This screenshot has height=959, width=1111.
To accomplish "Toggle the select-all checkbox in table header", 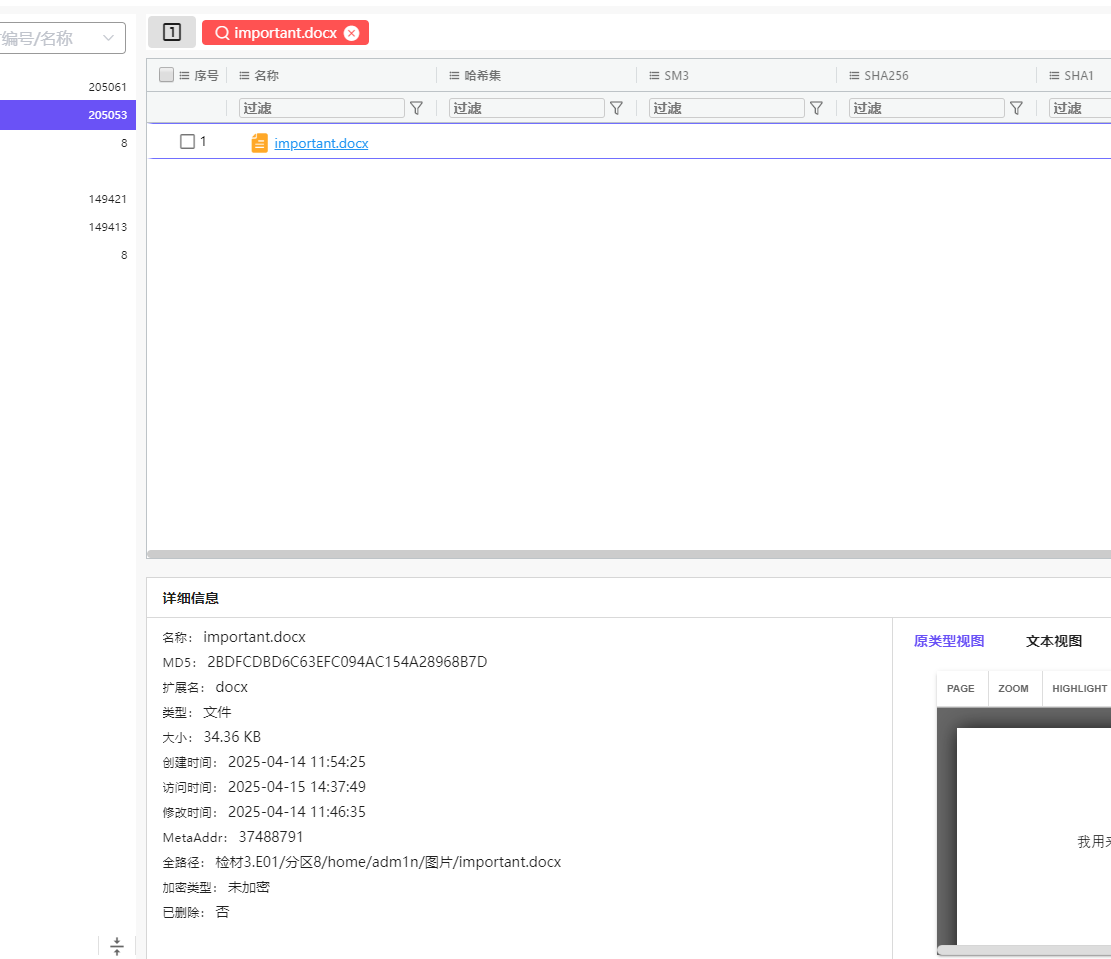I will pyautogui.click(x=167, y=75).
